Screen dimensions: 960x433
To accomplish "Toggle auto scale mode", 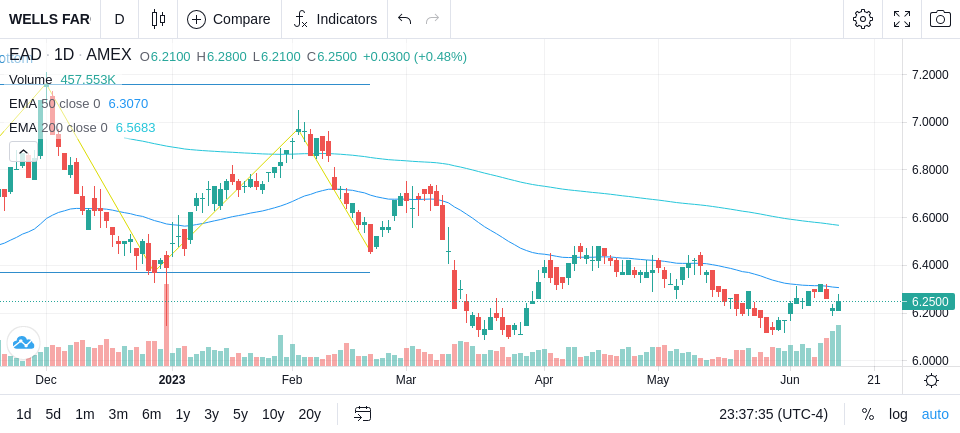I will coord(935,415).
